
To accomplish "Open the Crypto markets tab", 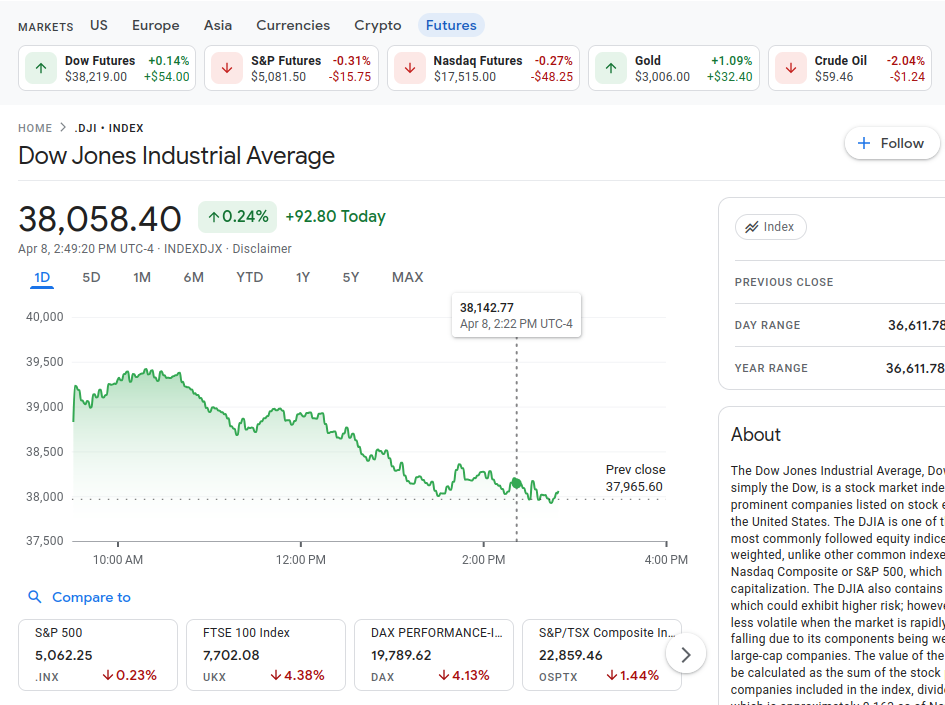I will coord(377,25).
